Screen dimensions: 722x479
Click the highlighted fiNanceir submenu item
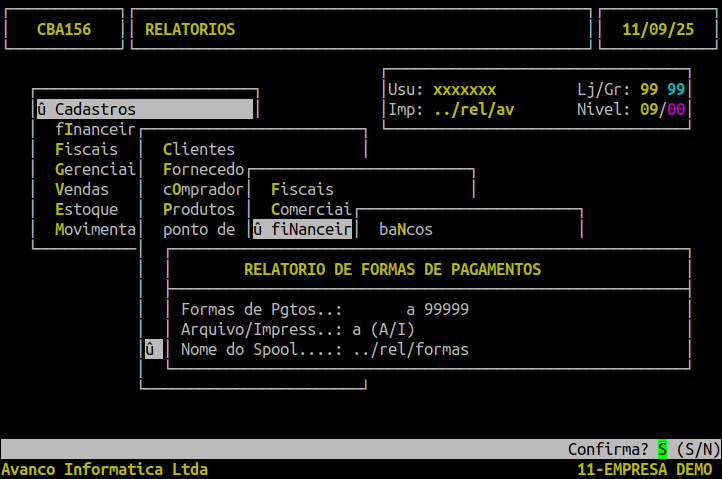(x=303, y=229)
